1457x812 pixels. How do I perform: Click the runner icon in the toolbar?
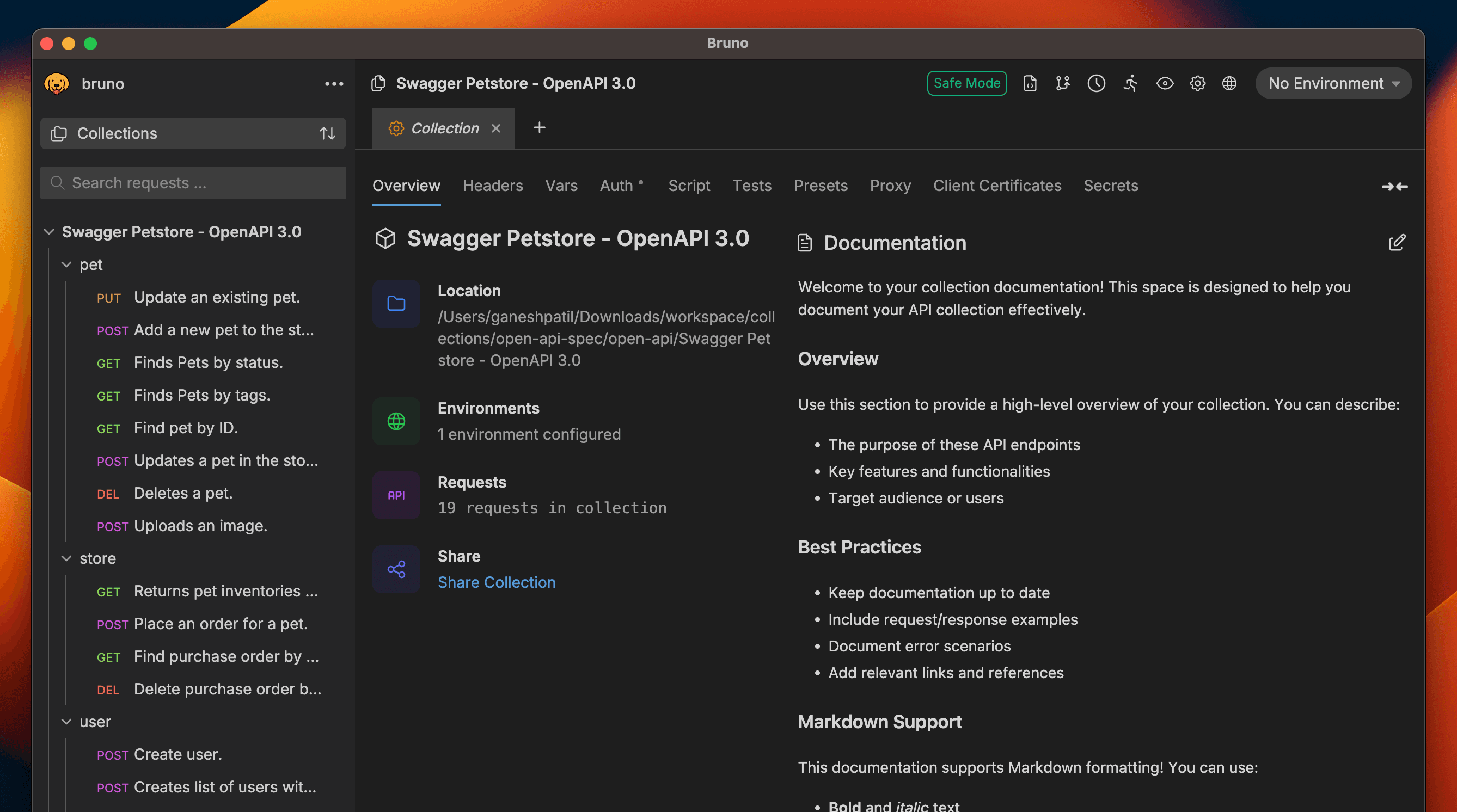tap(1130, 83)
